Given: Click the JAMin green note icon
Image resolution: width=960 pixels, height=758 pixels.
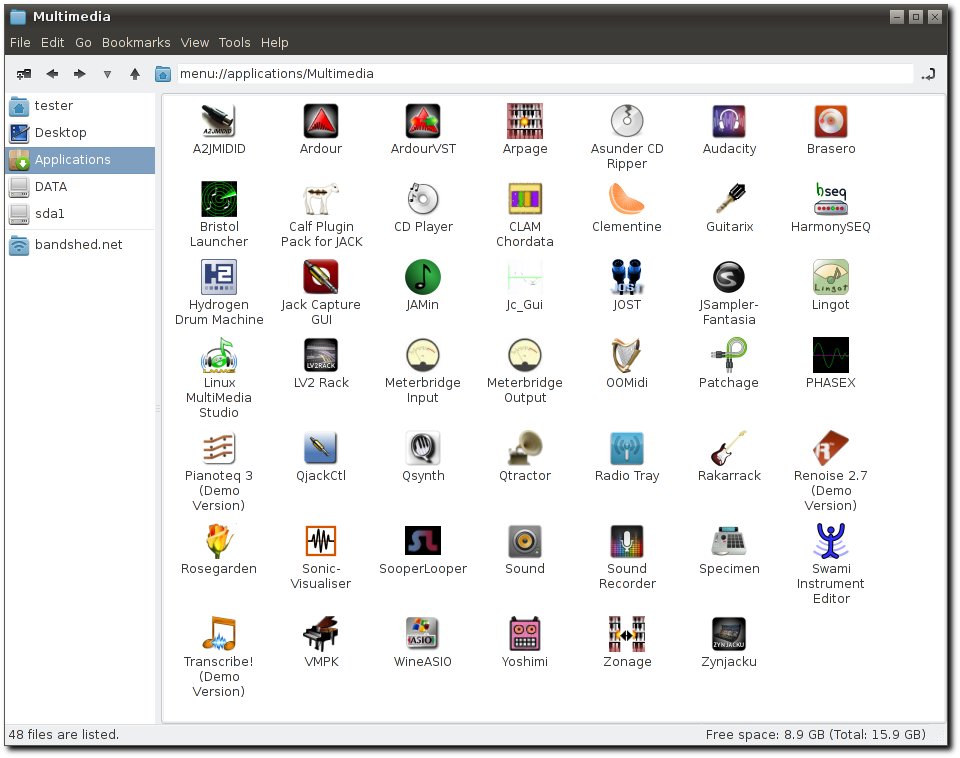Looking at the screenshot, I should [x=423, y=277].
